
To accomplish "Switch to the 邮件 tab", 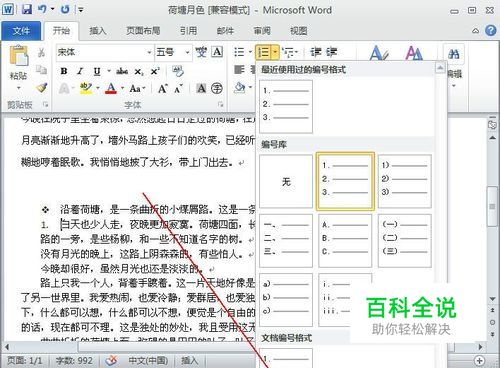I will [x=225, y=31].
